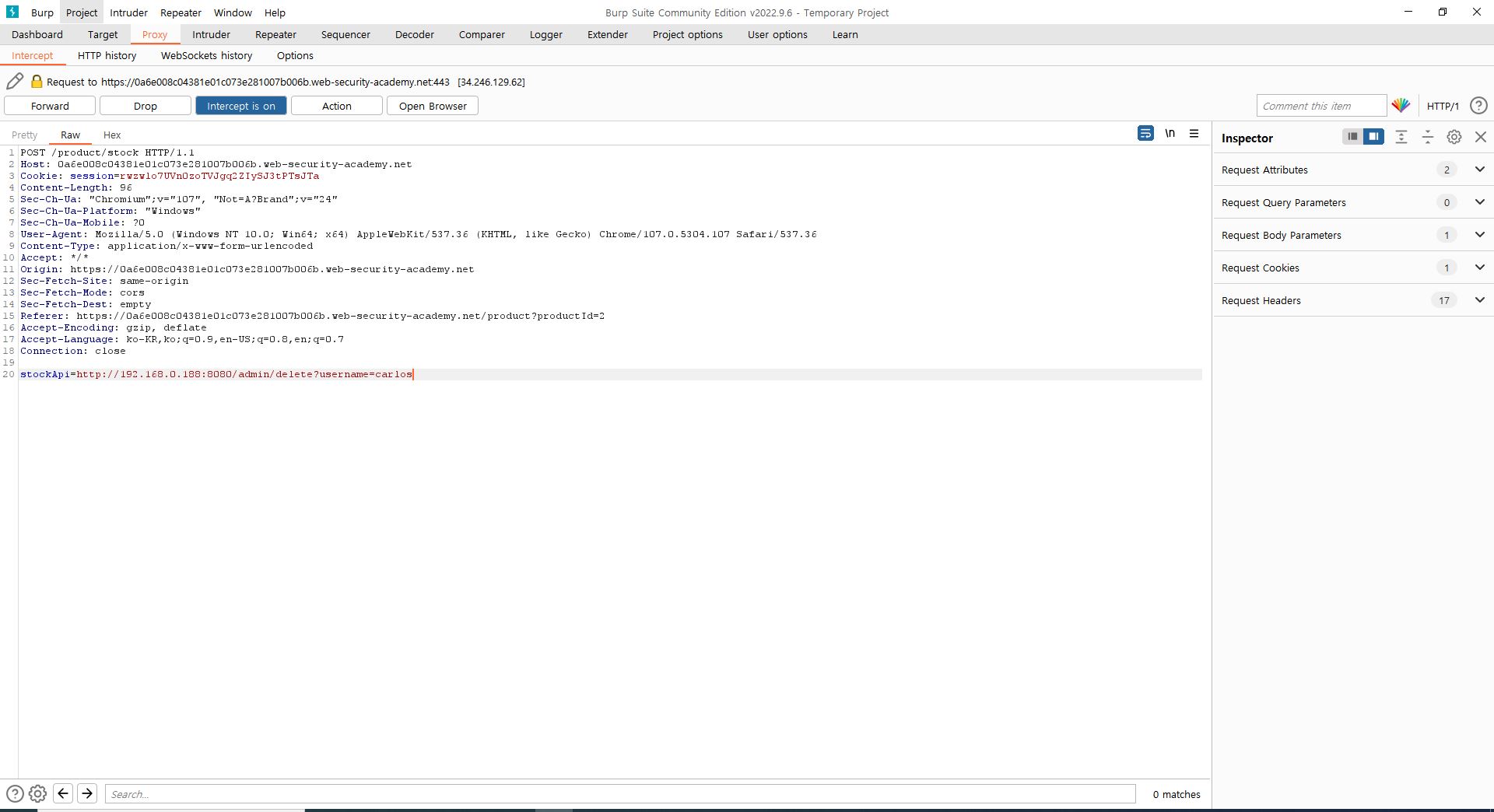Click the Referer header line

tap(312, 316)
